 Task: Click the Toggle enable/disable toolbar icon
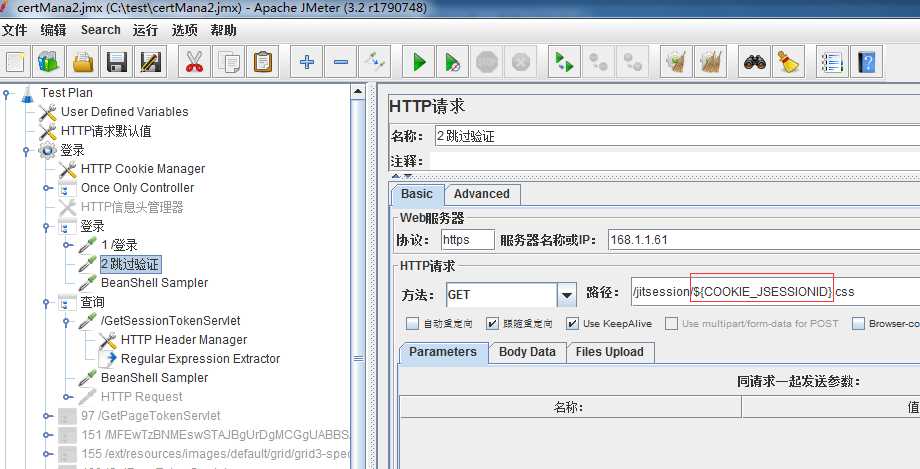pyautogui.click(x=374, y=62)
